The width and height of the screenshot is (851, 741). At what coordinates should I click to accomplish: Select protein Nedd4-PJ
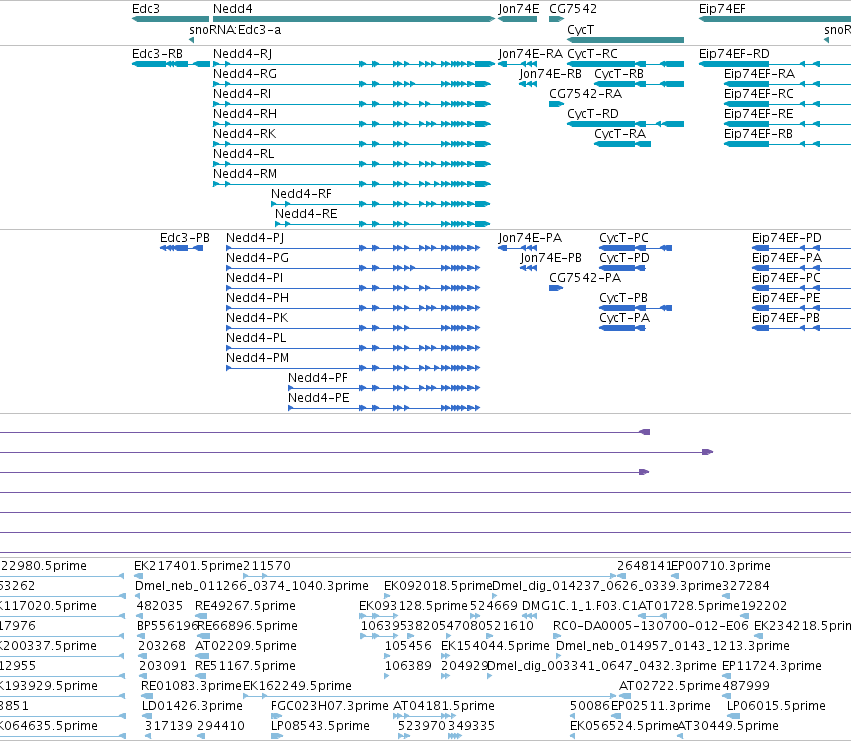click(x=255, y=238)
